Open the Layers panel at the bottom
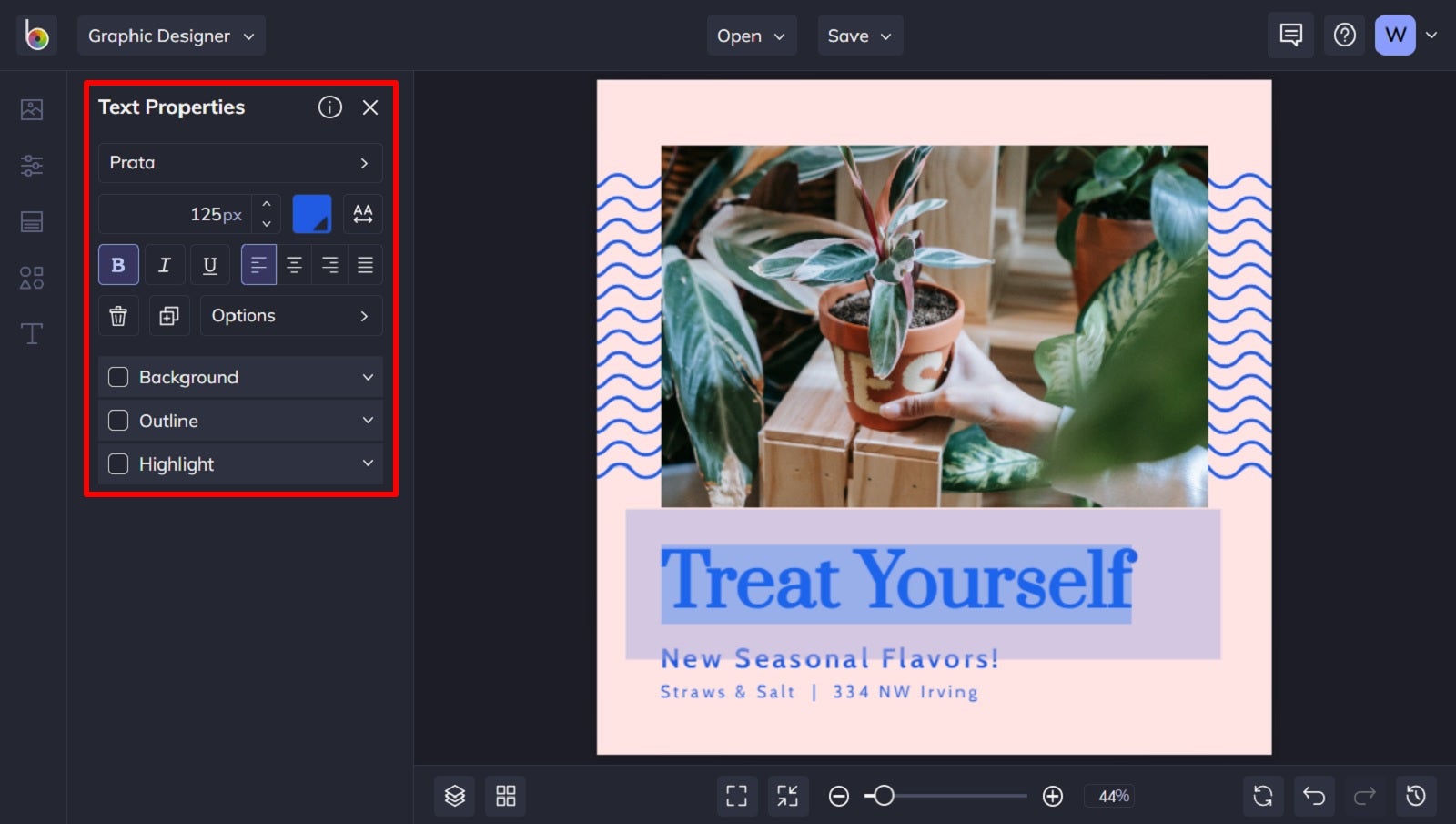Screen dimensions: 1456x824 pos(454,795)
